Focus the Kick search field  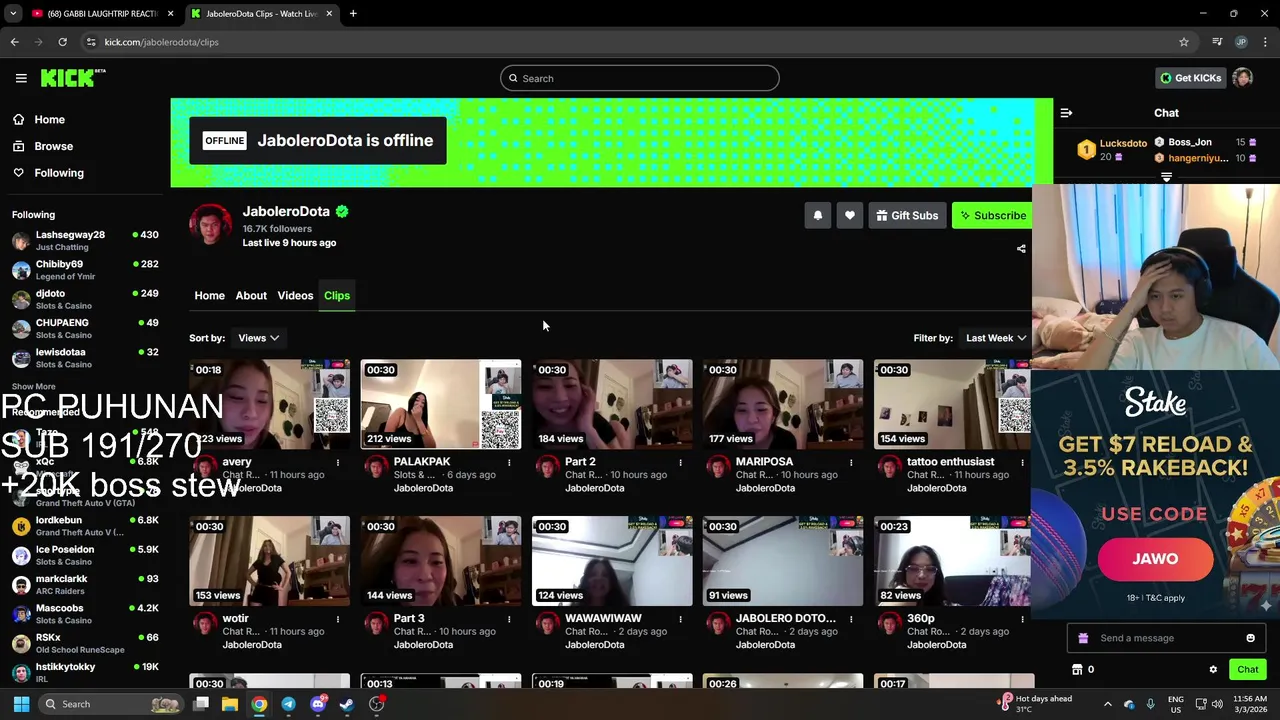(x=640, y=78)
